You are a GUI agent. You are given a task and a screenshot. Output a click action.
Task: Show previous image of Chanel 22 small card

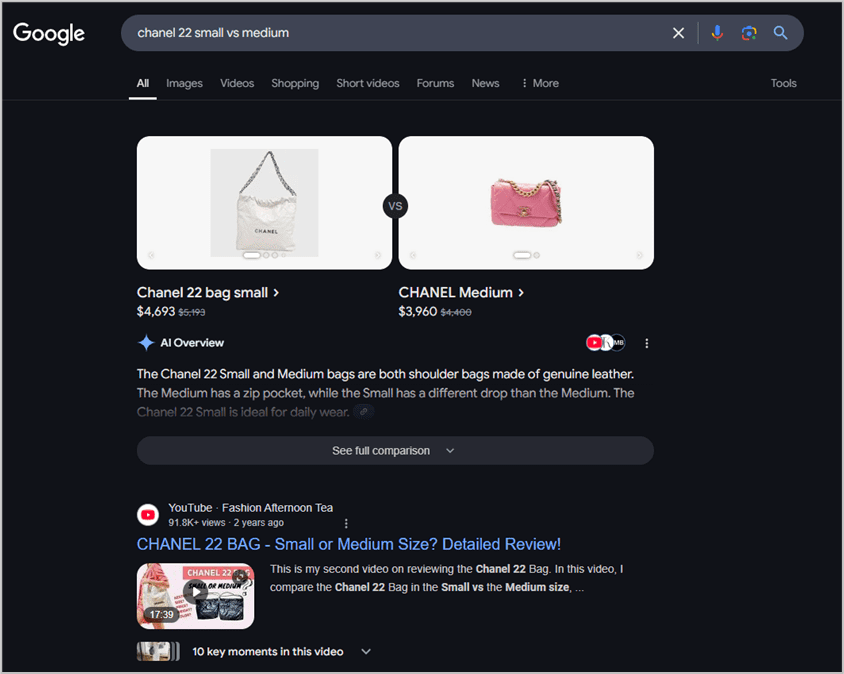coord(151,255)
